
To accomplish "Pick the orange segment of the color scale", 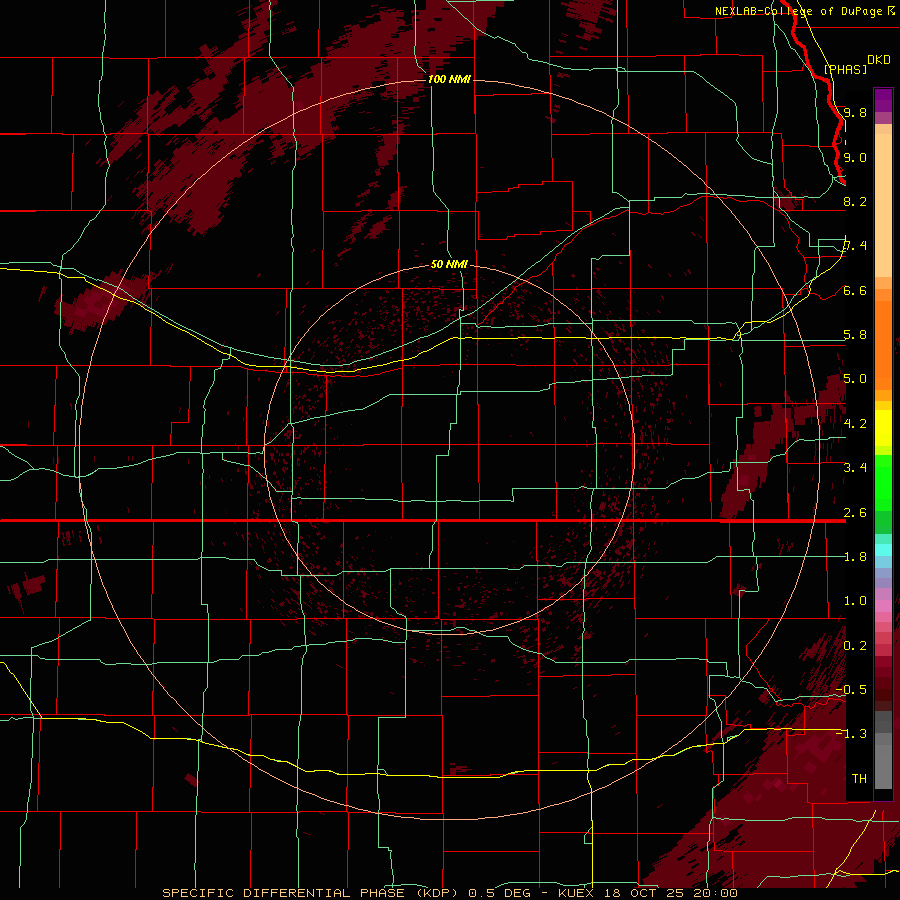I will 883,344.
